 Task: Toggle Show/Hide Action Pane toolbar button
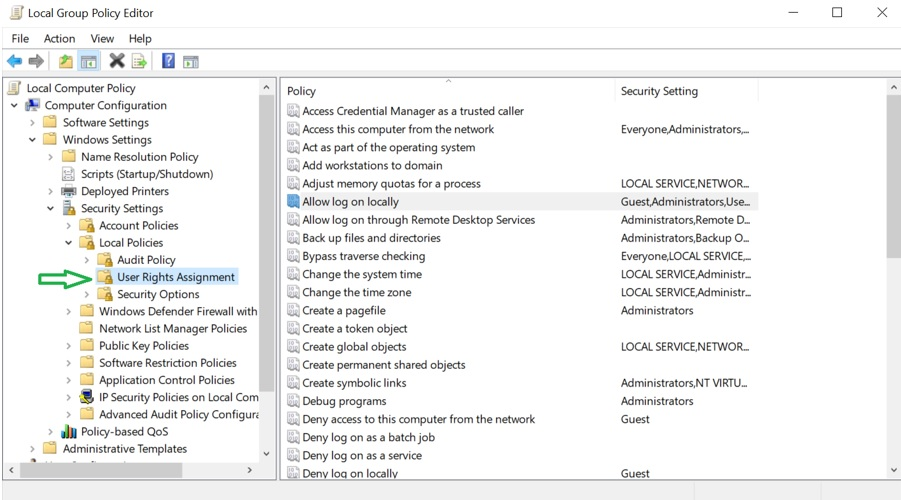(x=191, y=62)
